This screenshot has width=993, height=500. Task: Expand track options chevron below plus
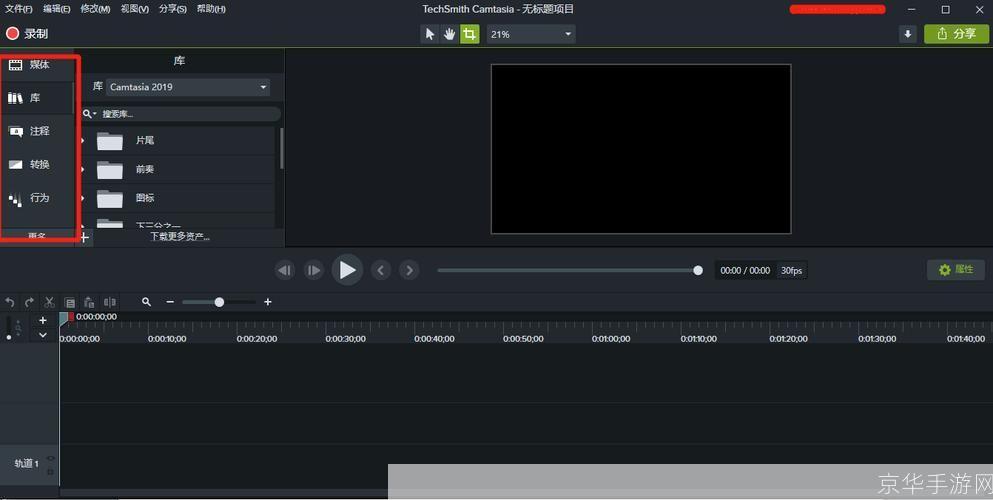coord(43,335)
